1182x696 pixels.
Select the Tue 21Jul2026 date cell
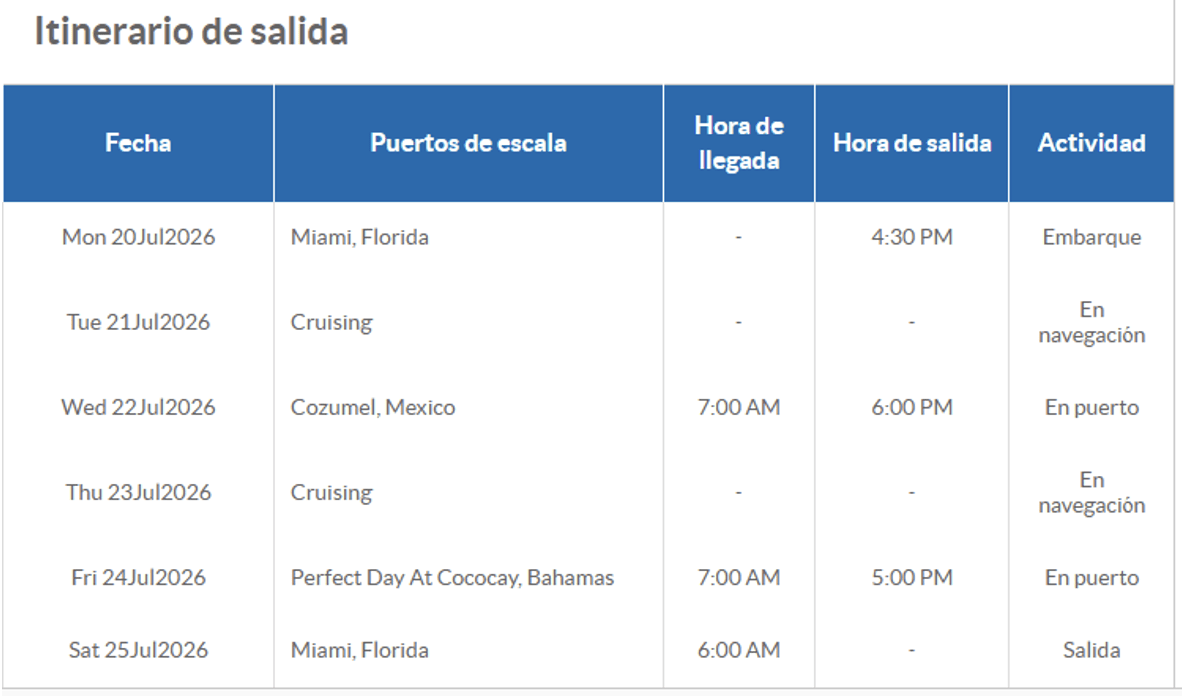tap(139, 322)
